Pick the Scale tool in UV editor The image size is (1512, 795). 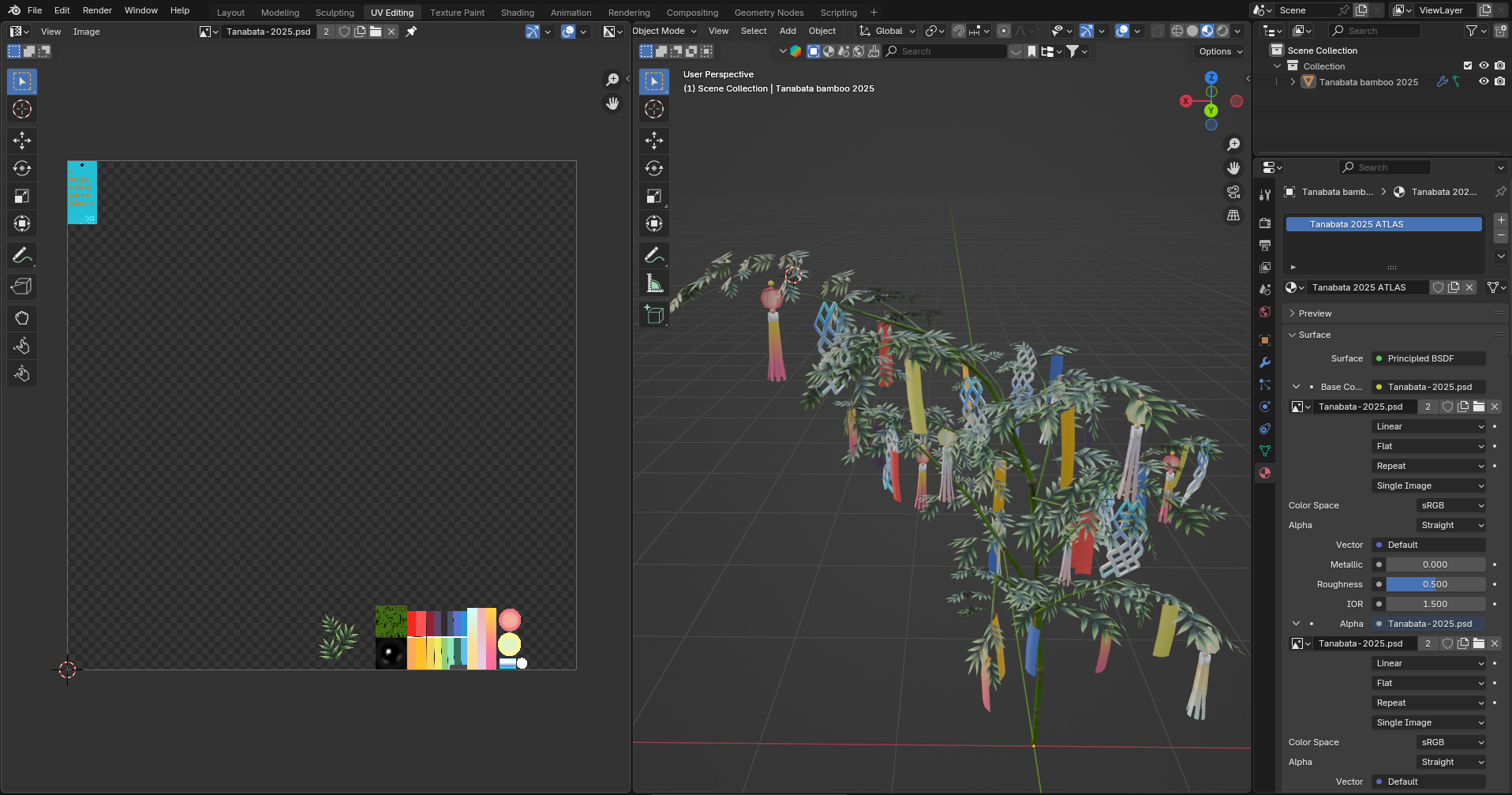(22, 196)
